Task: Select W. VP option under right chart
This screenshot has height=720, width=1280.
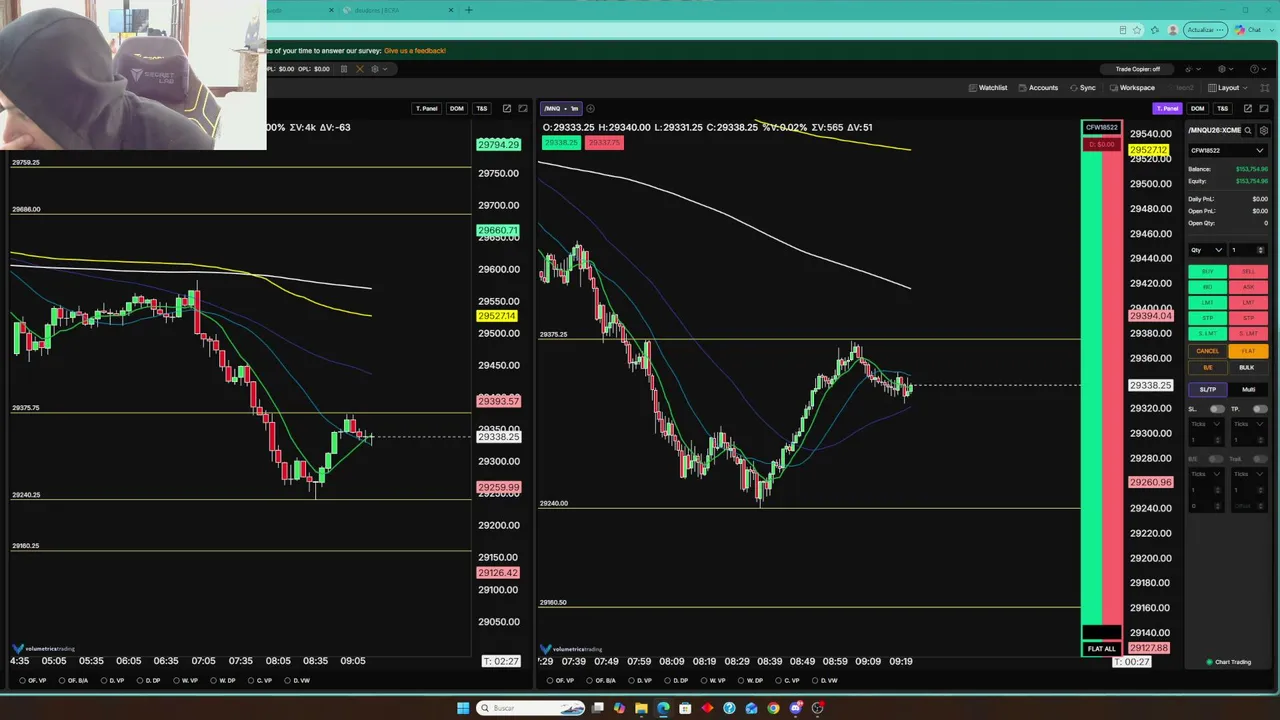Action: tap(714, 681)
